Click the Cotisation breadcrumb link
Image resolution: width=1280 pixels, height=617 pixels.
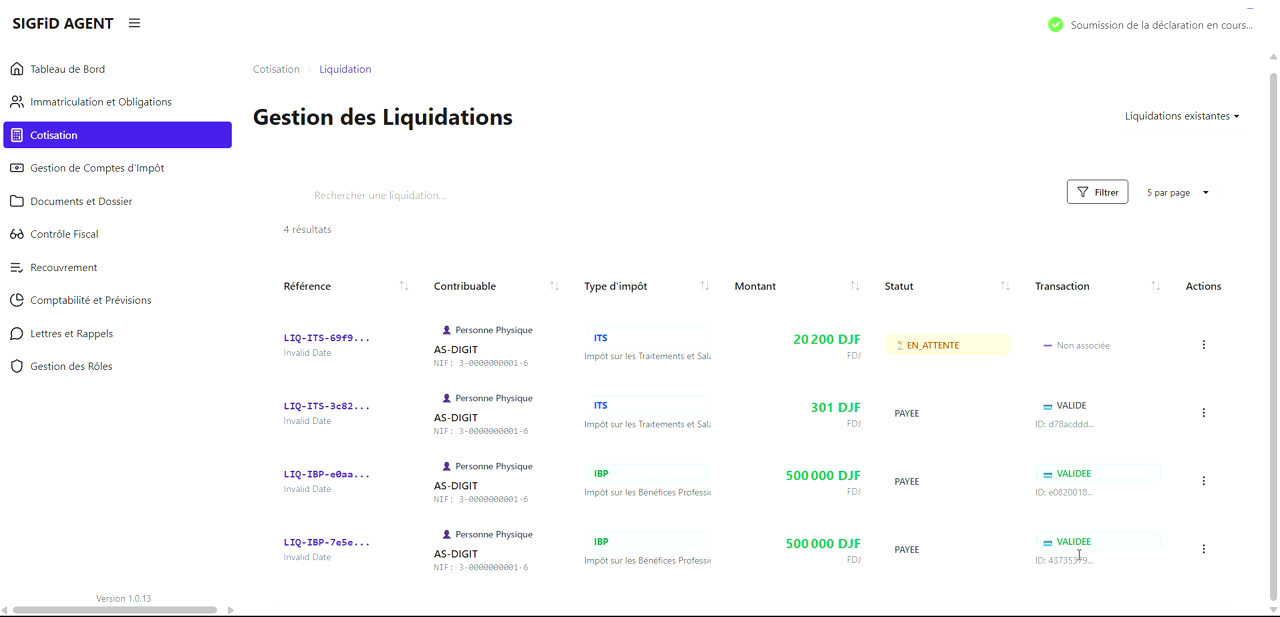coord(276,69)
